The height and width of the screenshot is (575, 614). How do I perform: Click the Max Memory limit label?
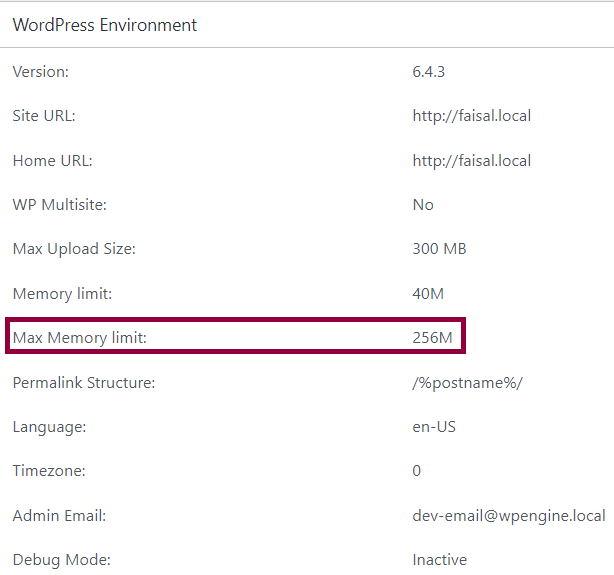coord(79,338)
